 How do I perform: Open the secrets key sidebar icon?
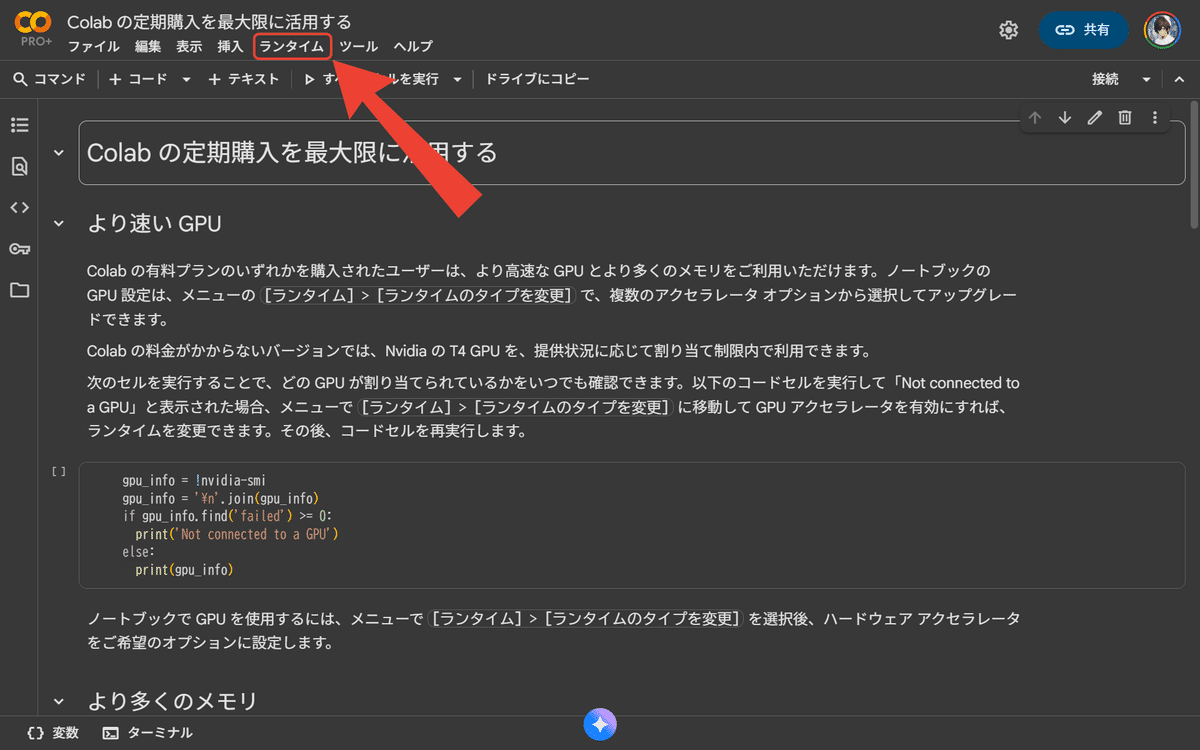19,249
